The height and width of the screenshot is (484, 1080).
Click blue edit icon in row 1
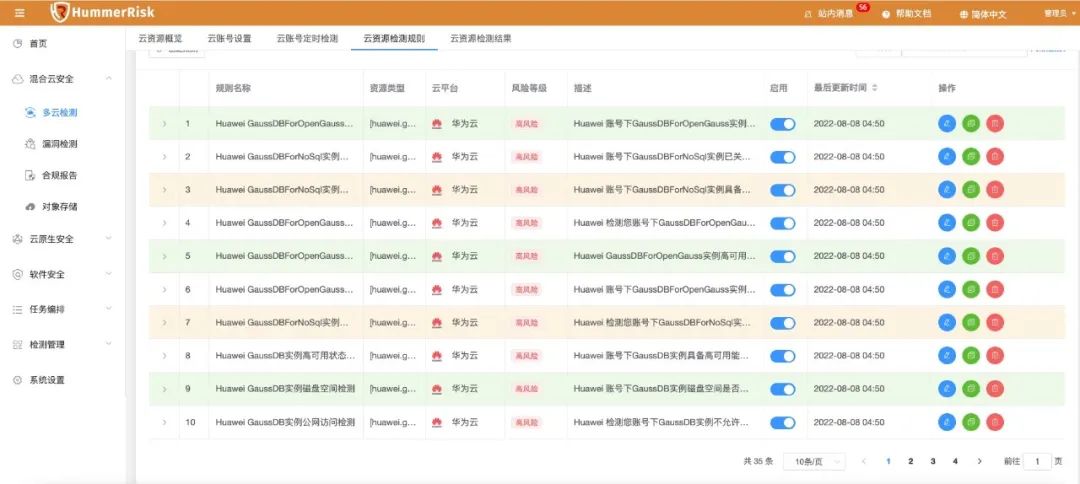(x=947, y=123)
